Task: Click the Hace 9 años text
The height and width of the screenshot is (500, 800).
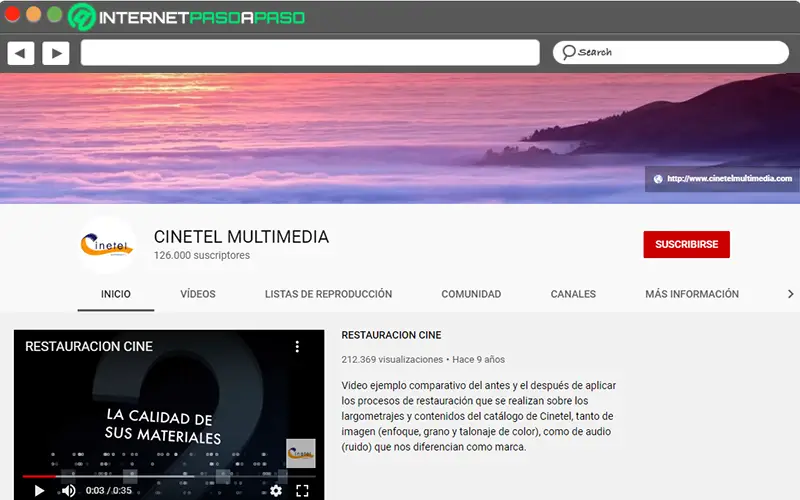Action: pos(478,359)
